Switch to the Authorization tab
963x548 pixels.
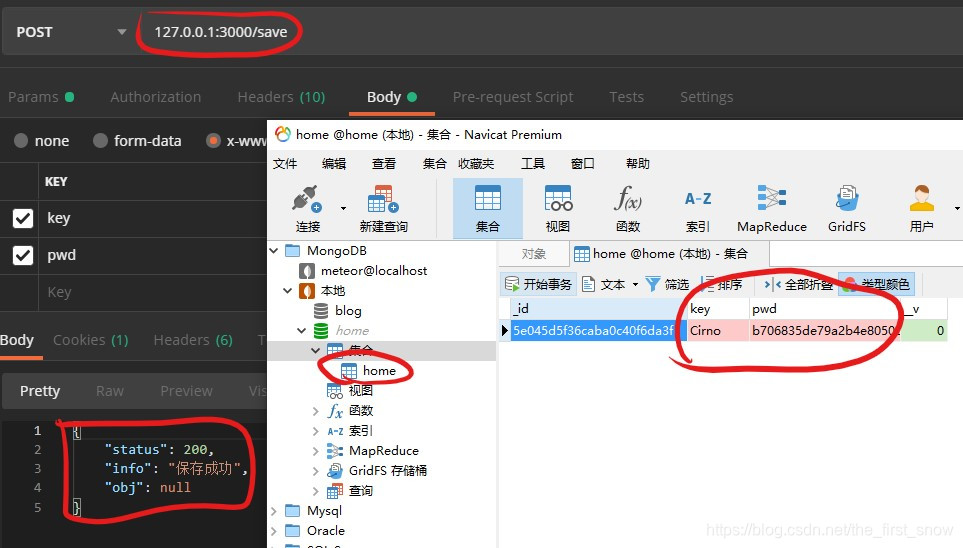pyautogui.click(x=155, y=97)
